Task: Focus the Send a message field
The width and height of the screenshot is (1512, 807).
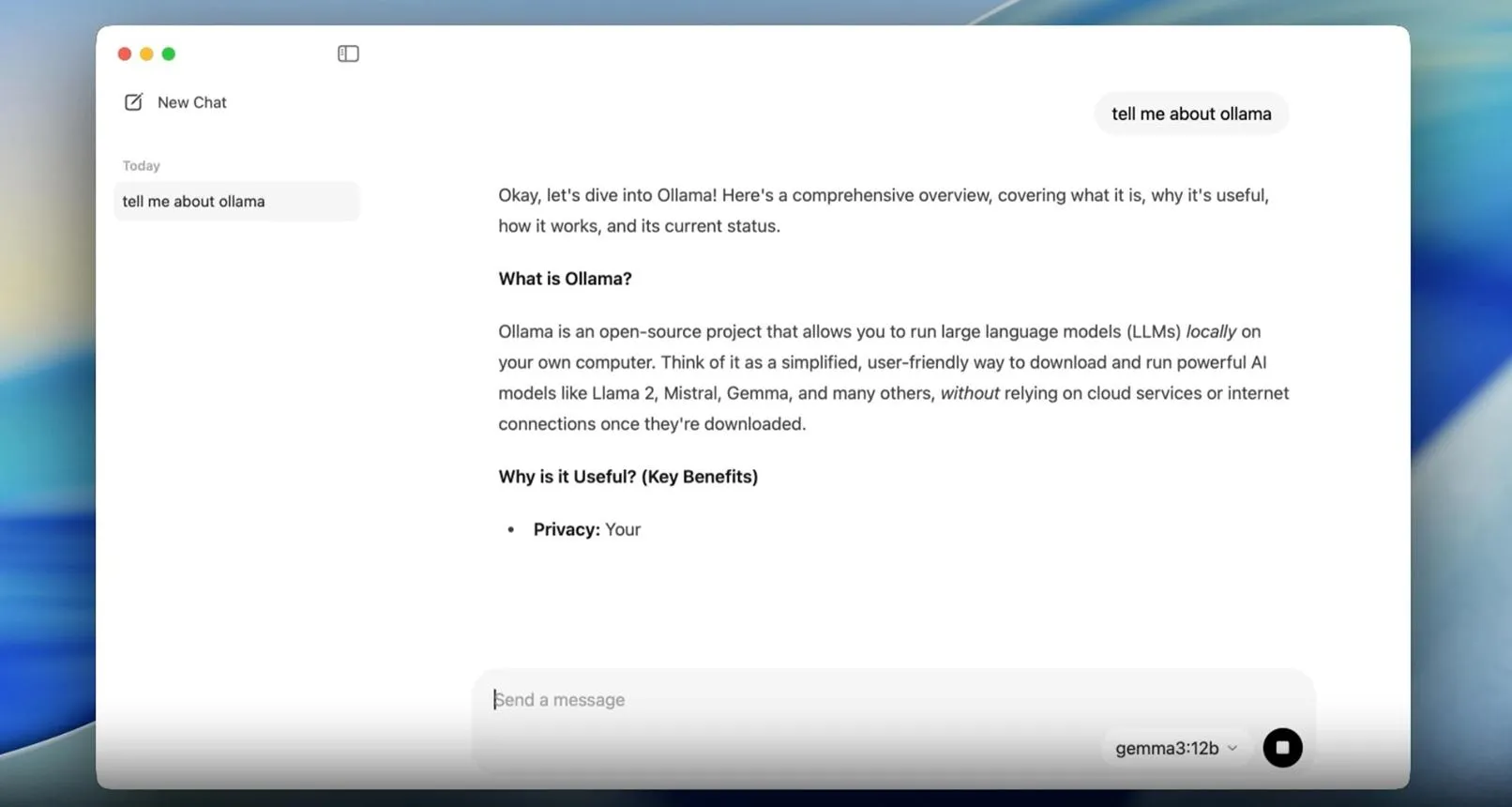Action: coord(893,699)
